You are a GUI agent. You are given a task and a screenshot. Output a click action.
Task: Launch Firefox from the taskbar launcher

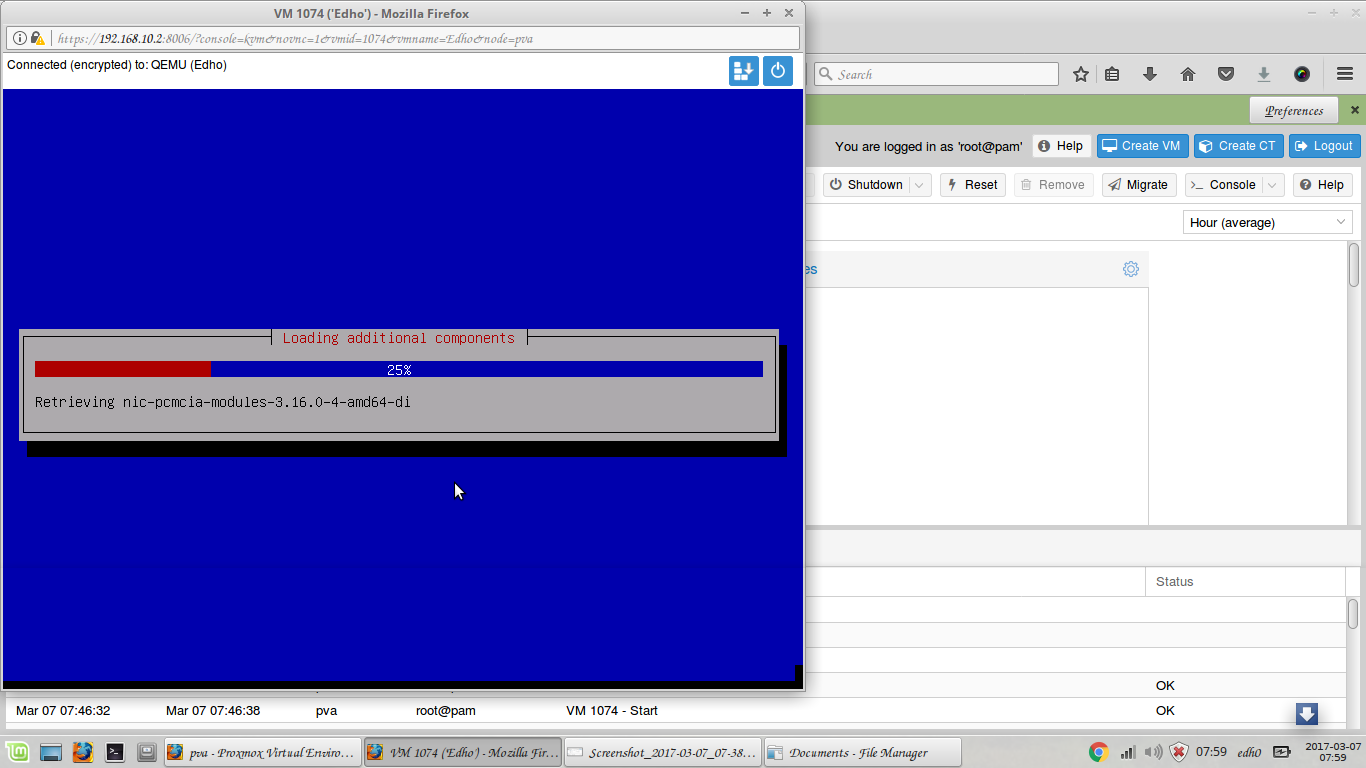coord(83,752)
